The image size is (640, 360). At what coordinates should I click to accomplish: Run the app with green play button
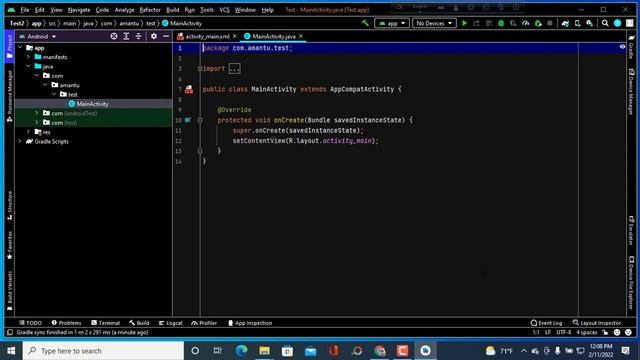coord(464,23)
